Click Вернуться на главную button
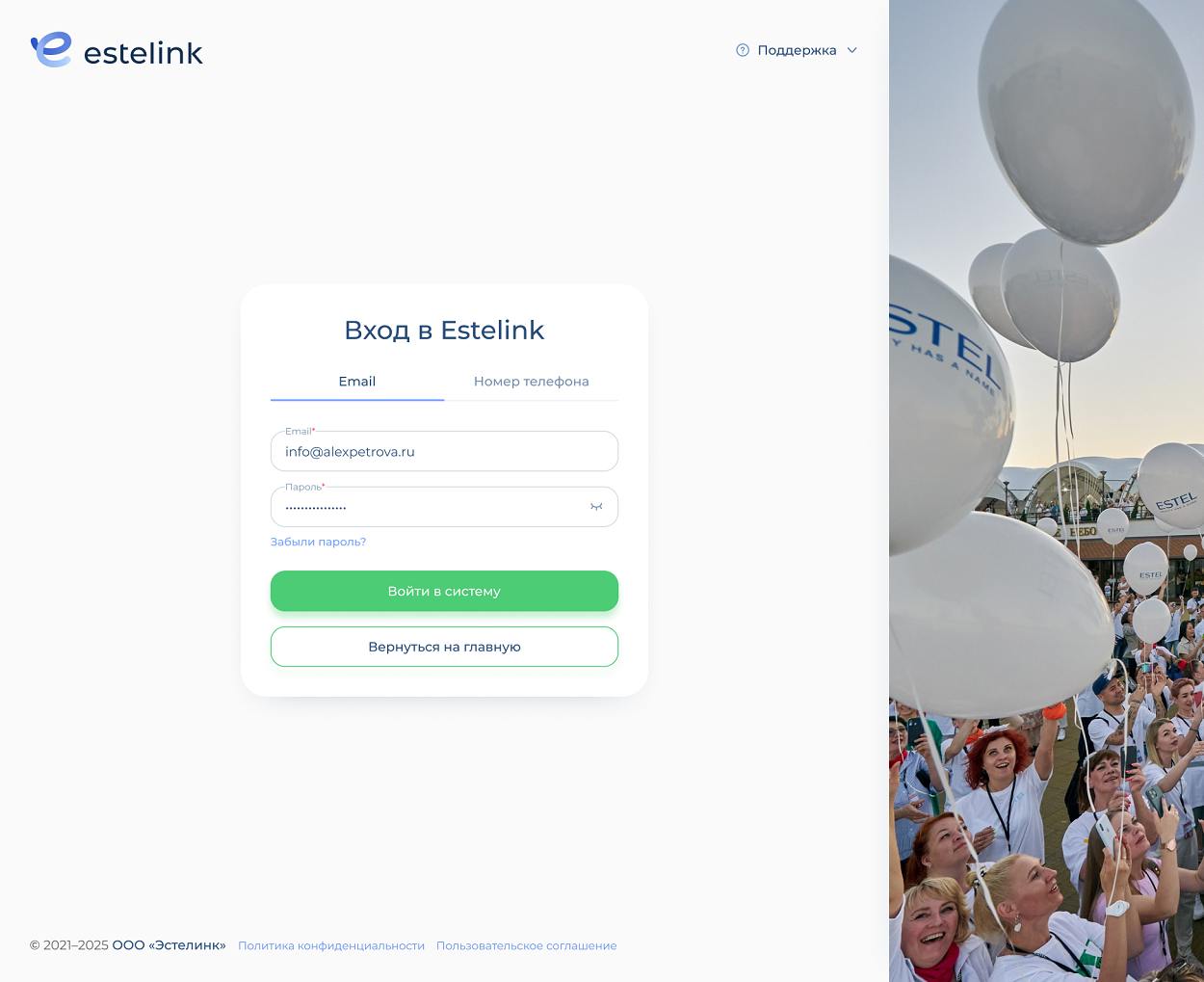The image size is (1204, 982). pos(444,647)
